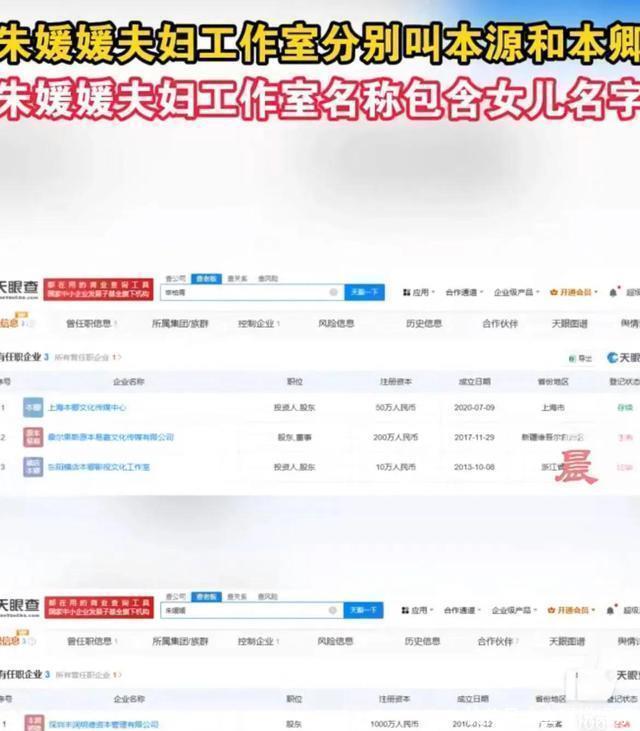Select the 查公司 search tab in the 深圳 panel
This screenshot has height=731, width=640.
[x=175, y=596]
